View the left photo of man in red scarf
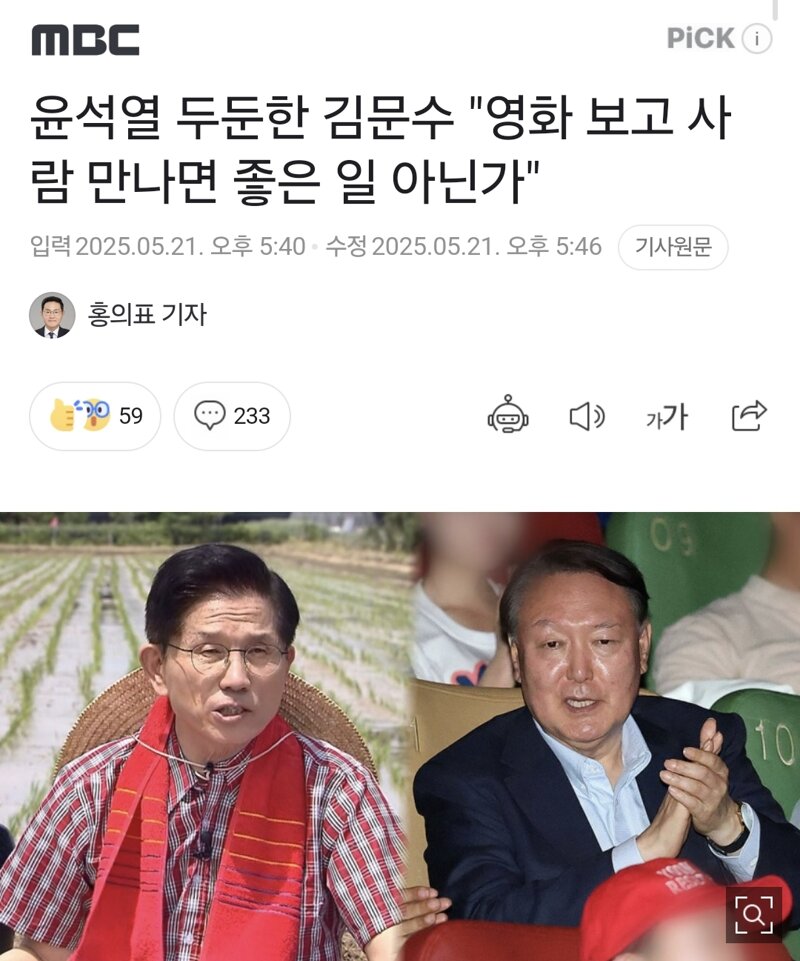The image size is (800, 961). 205,736
